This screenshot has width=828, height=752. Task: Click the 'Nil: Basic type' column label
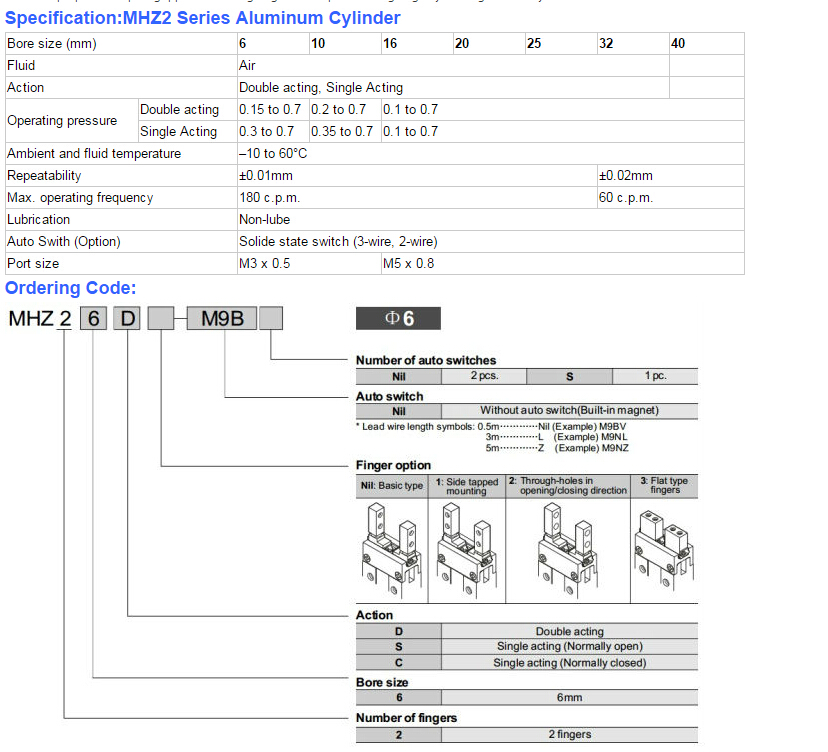click(x=392, y=486)
